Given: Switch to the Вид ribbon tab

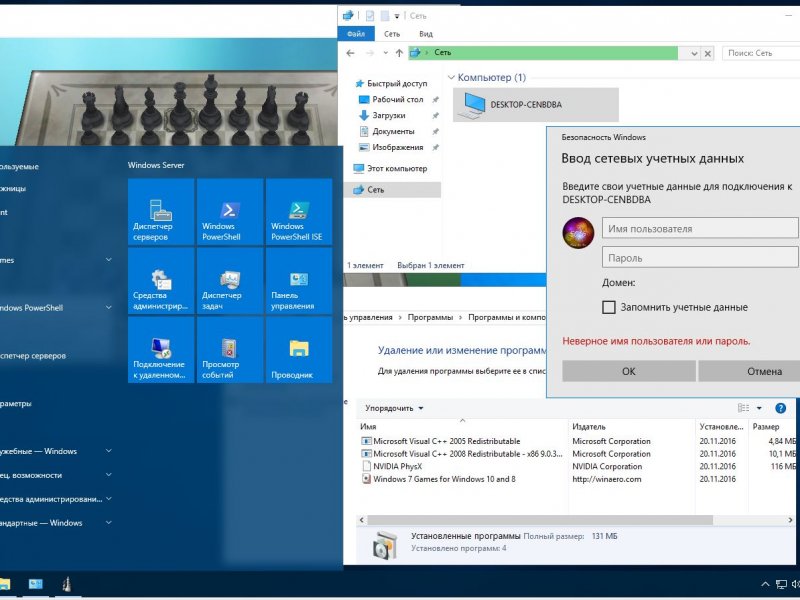Looking at the screenshot, I should [426, 34].
